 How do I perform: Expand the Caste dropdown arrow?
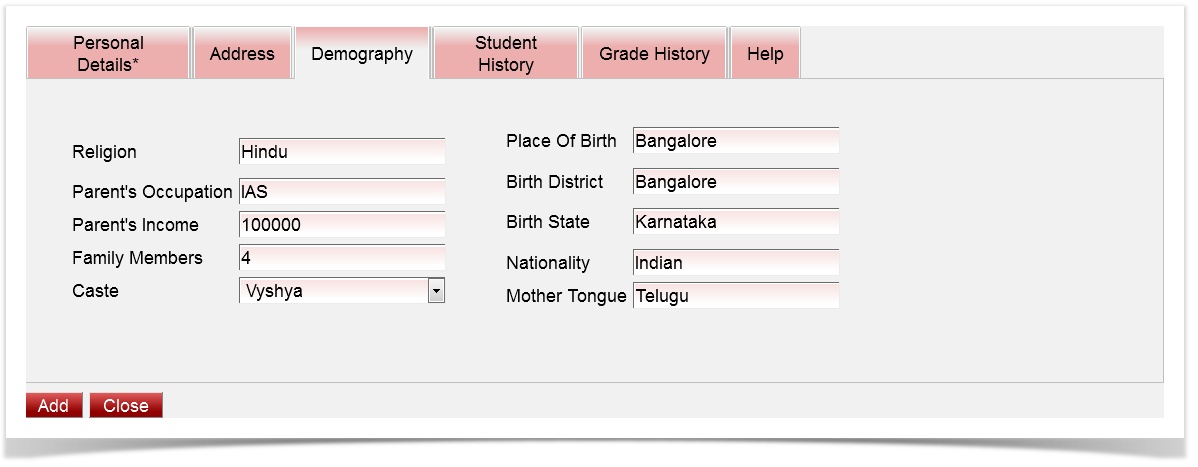coord(436,291)
